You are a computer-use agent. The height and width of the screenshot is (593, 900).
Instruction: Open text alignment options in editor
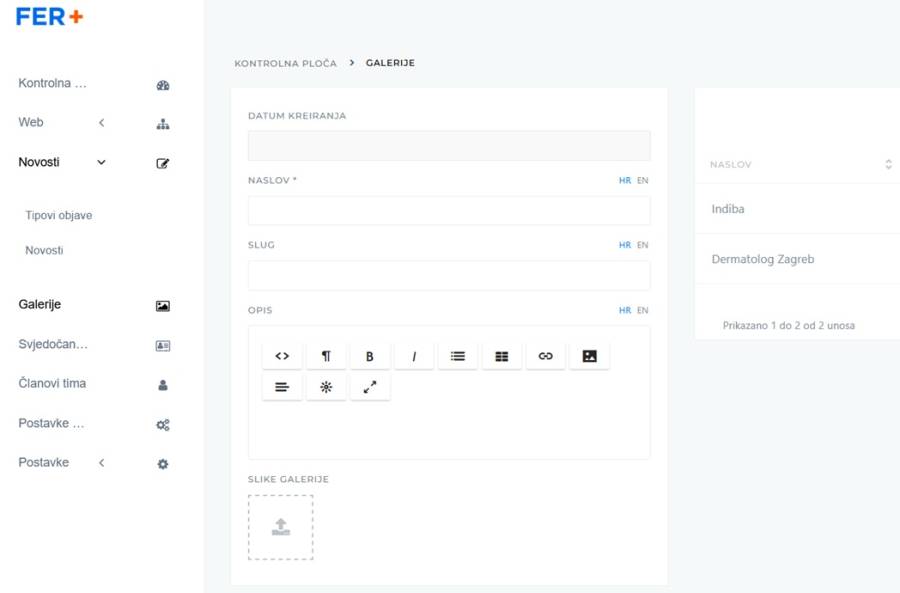(x=282, y=387)
